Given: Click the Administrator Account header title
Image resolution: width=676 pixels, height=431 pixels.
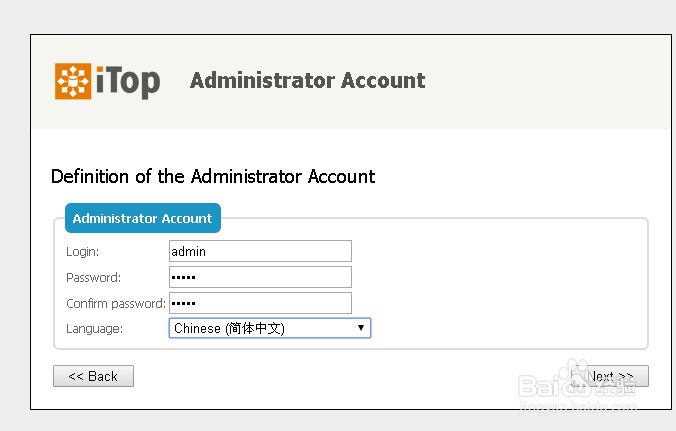Looking at the screenshot, I should [x=307, y=81].
